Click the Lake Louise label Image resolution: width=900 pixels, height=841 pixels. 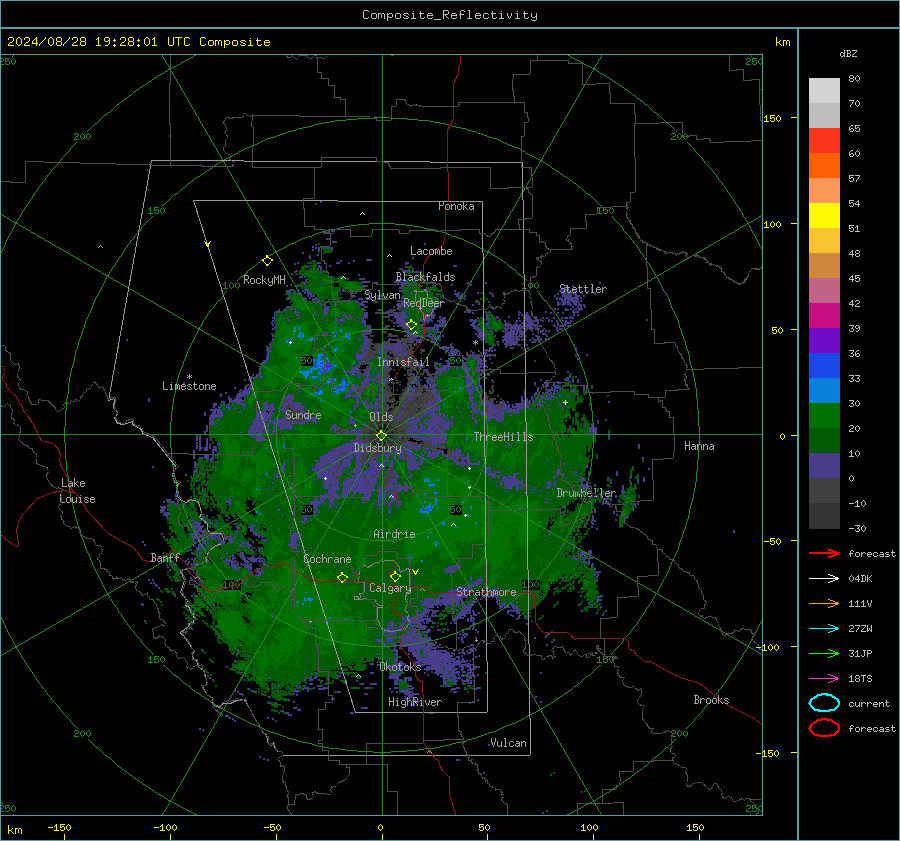coord(77,491)
